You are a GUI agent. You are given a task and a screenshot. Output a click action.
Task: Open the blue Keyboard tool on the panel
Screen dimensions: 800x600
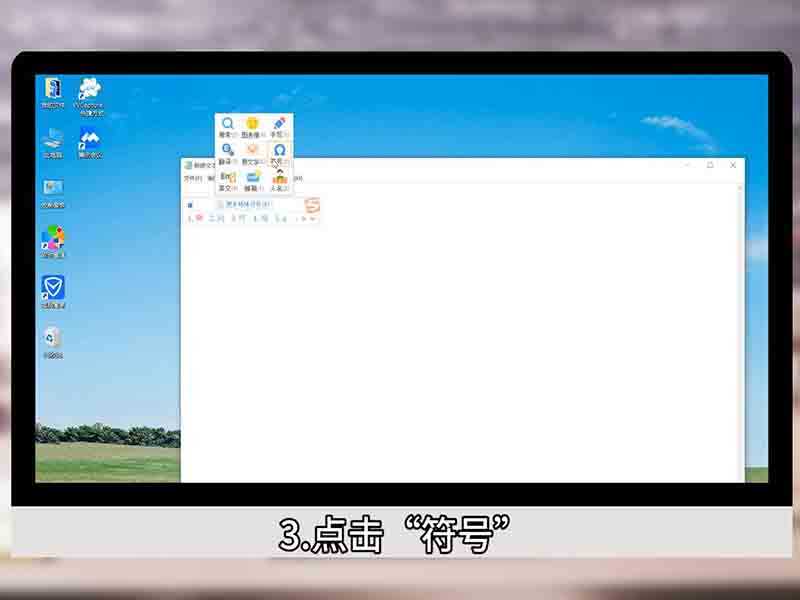pos(252,178)
